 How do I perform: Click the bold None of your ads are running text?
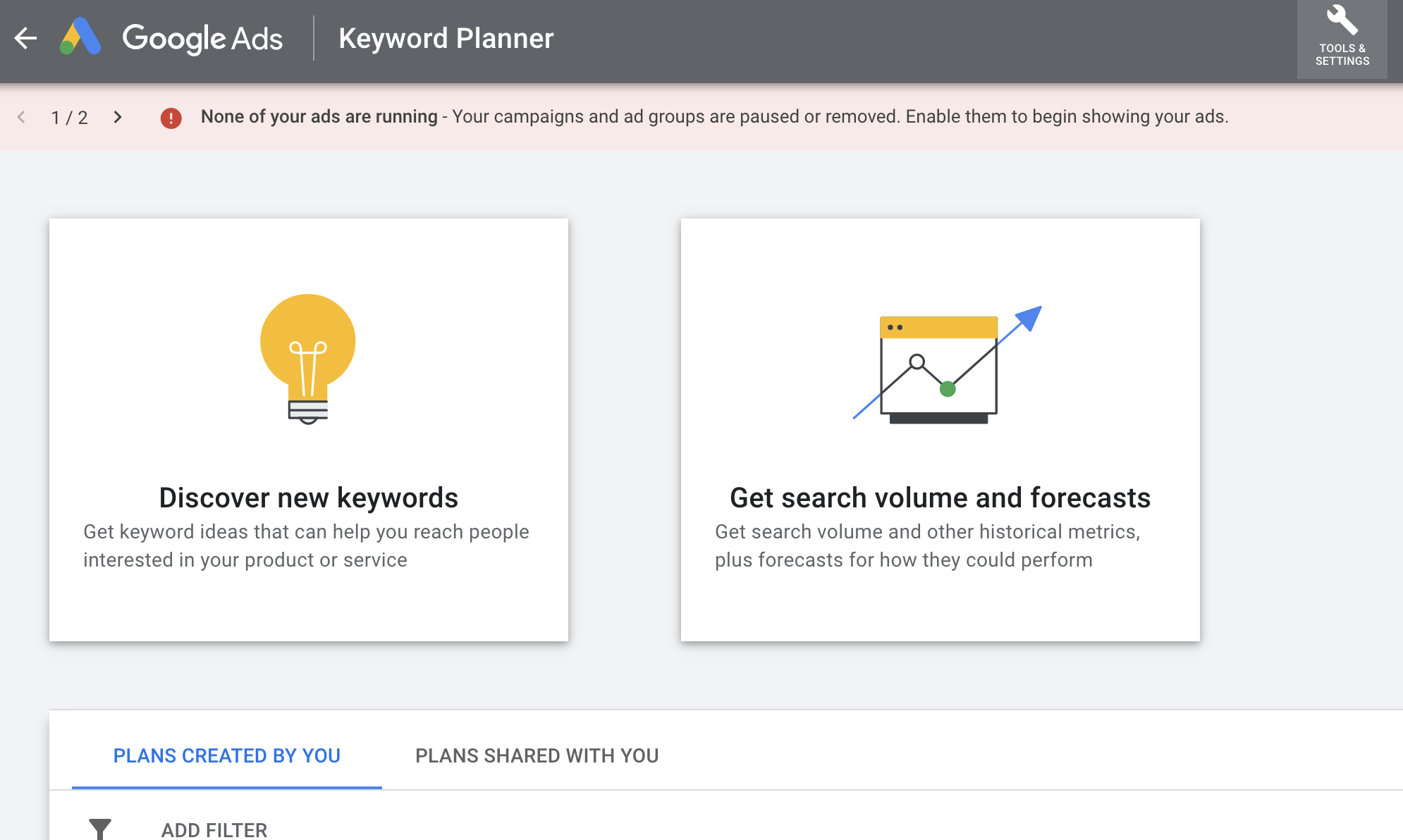tap(319, 117)
